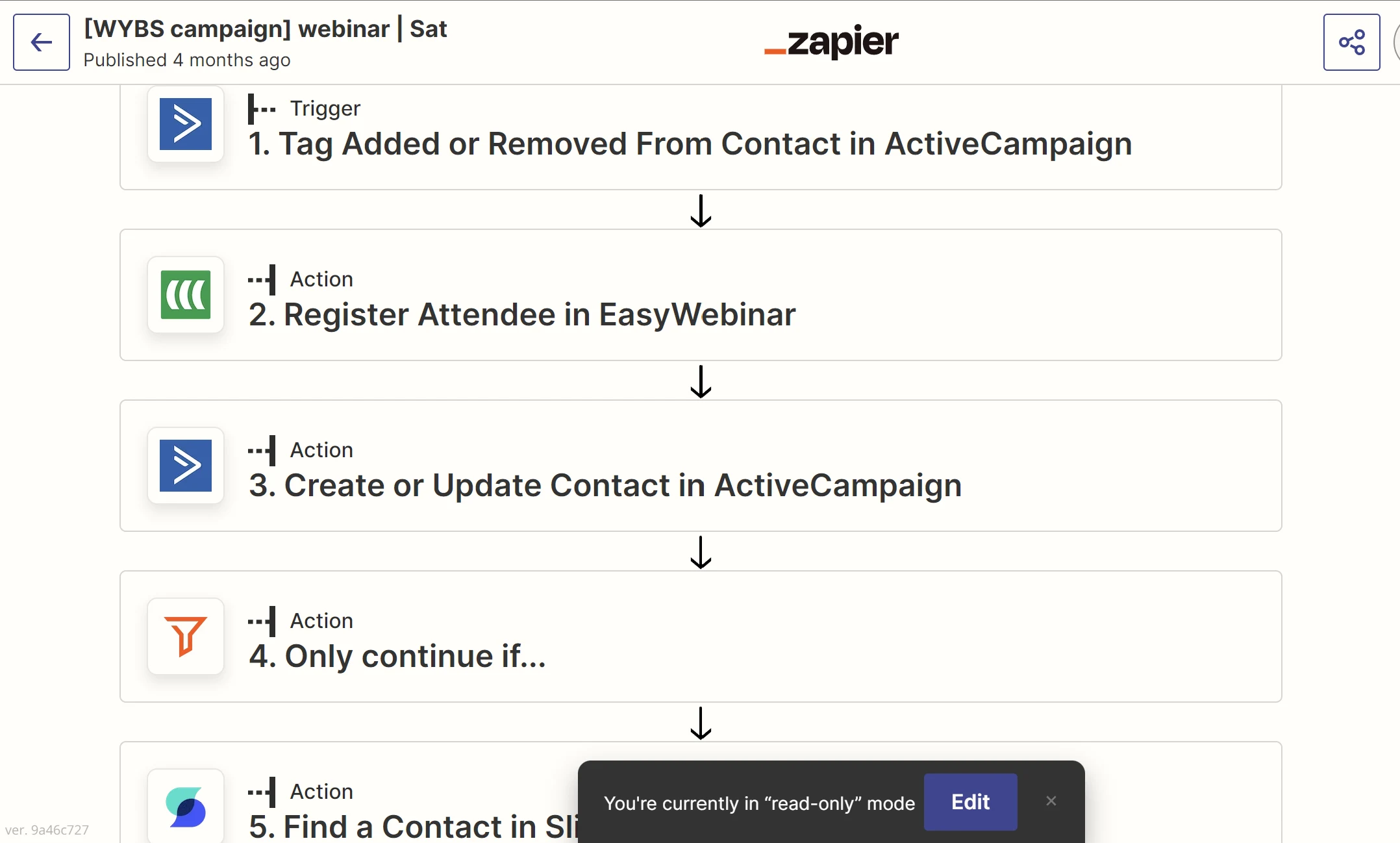Select ActiveCampaign icon in step 3
The height and width of the screenshot is (843, 1400).
(186, 466)
